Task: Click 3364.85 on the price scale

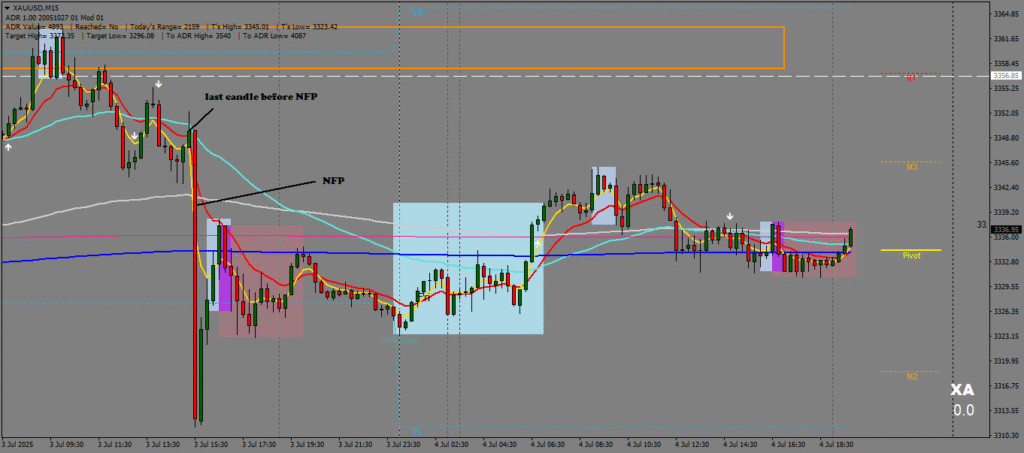Action: [1006, 14]
